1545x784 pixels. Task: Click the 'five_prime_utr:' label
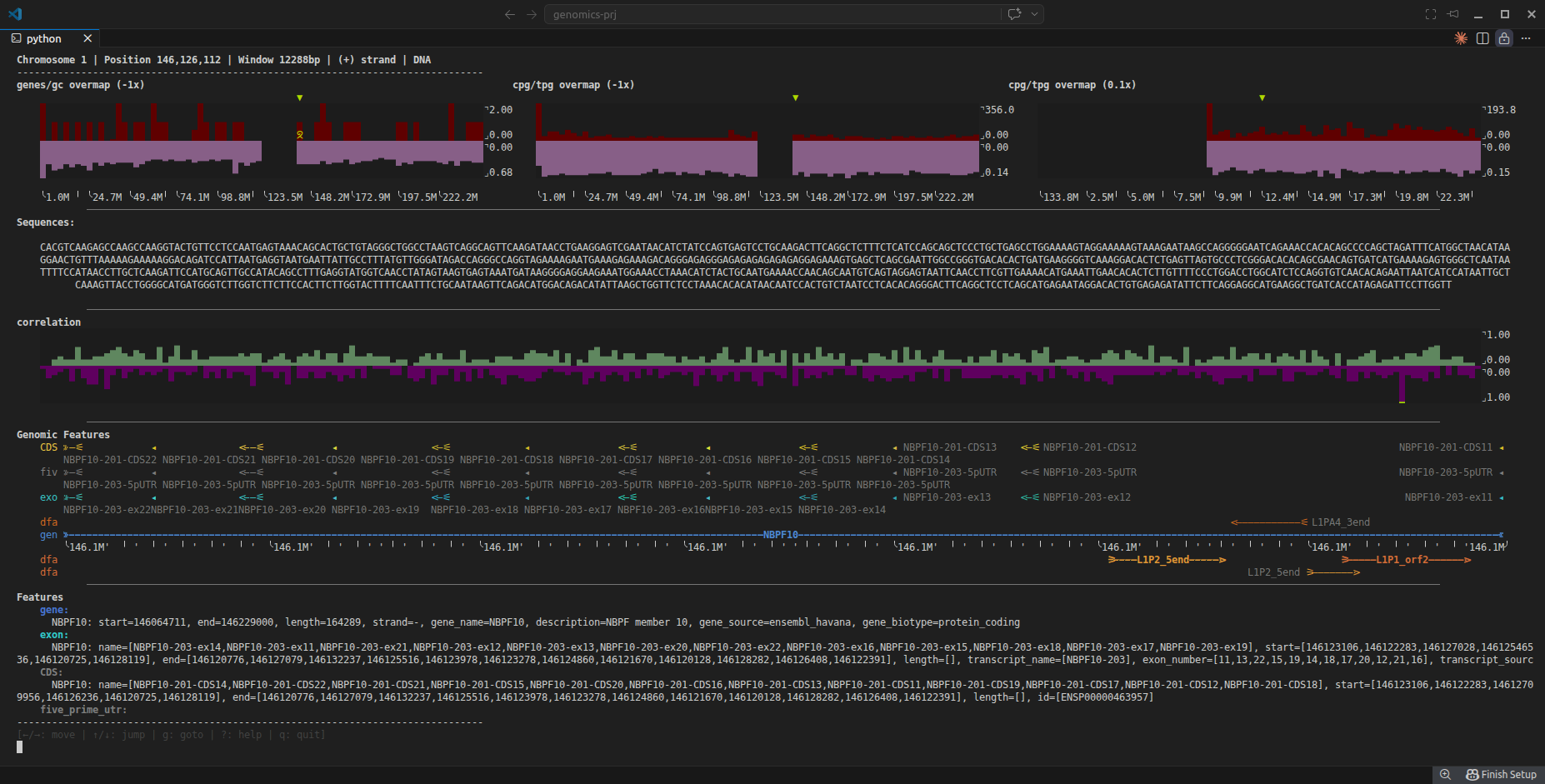pyautogui.click(x=83, y=710)
